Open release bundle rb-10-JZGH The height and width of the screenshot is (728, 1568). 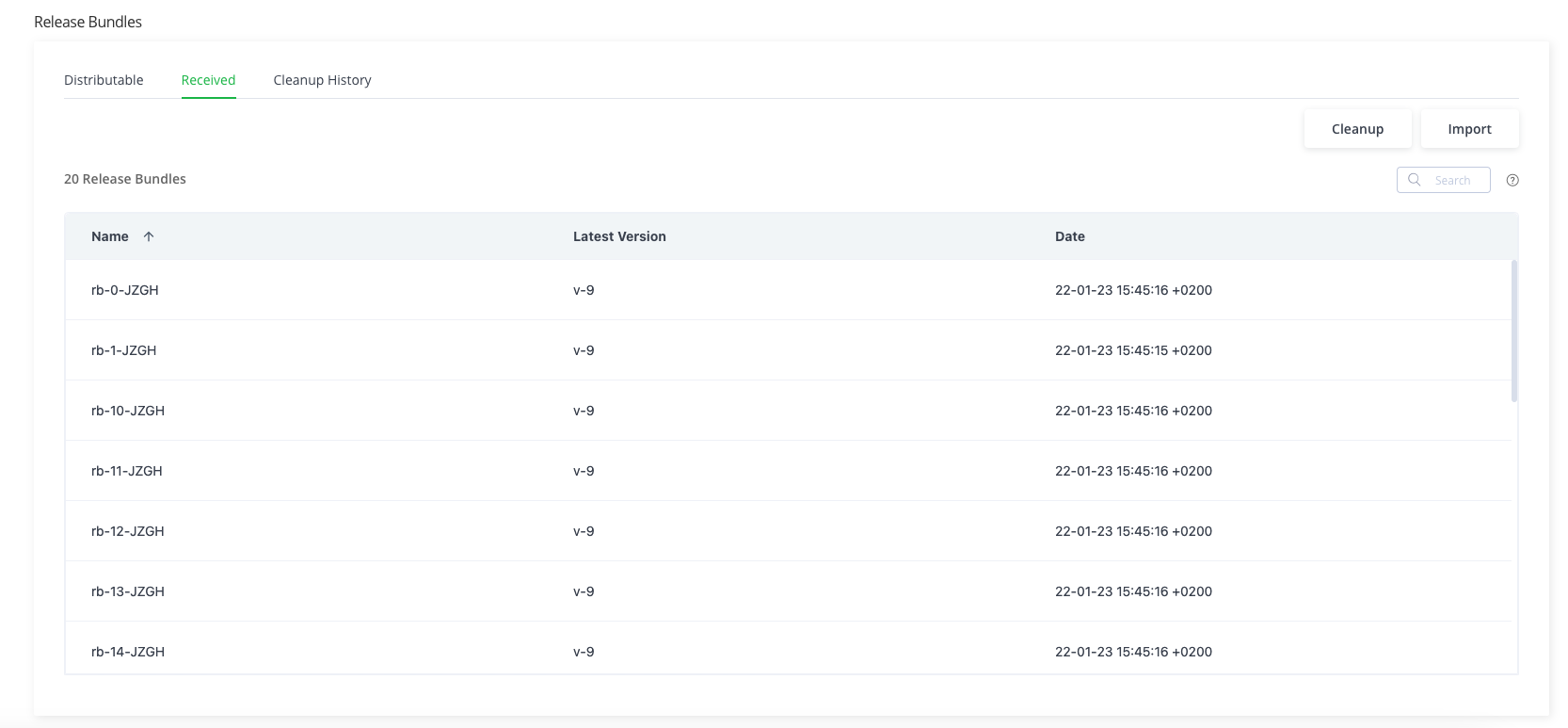point(128,411)
